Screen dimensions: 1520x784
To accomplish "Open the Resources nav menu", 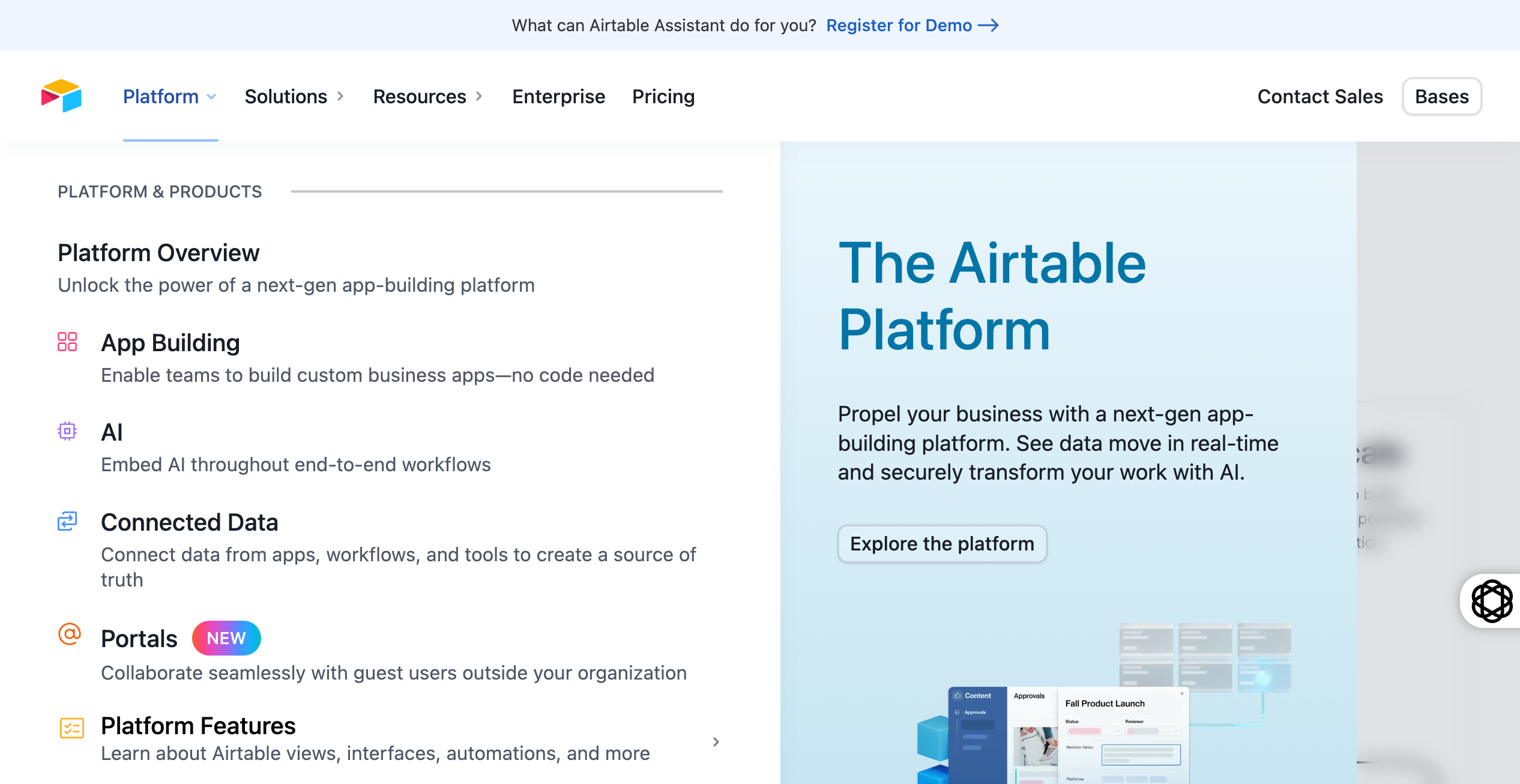I will (428, 97).
